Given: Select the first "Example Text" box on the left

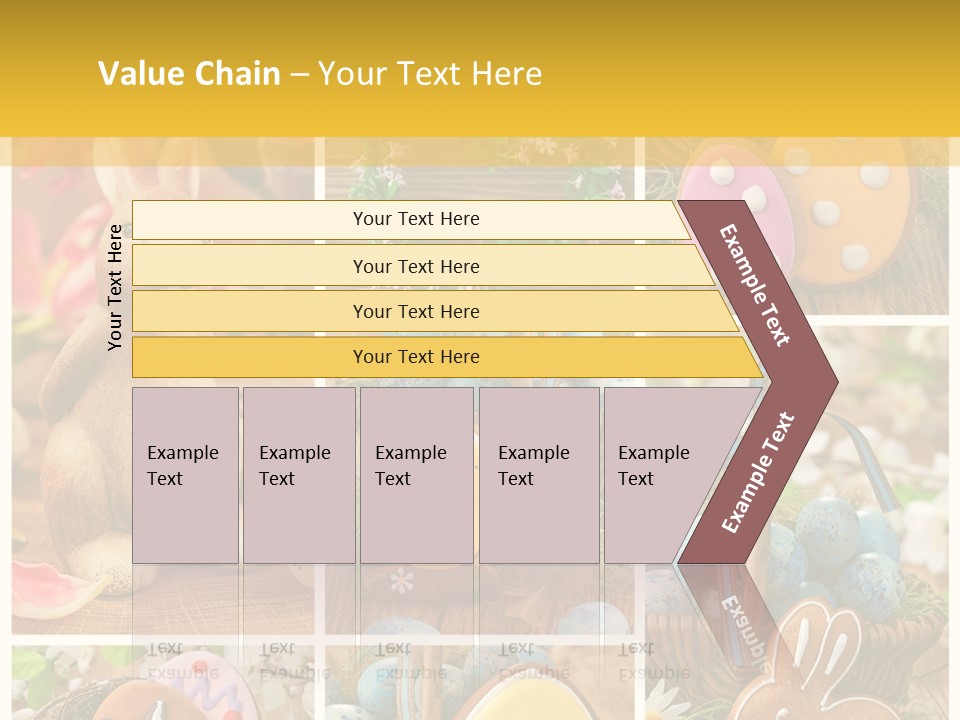Looking at the screenshot, I should pyautogui.click(x=185, y=473).
